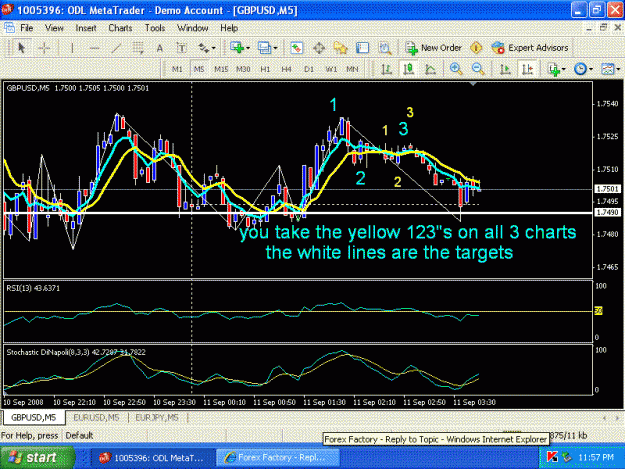This screenshot has height=469, width=625.
Task: Open the Help menu
Action: click(229, 28)
